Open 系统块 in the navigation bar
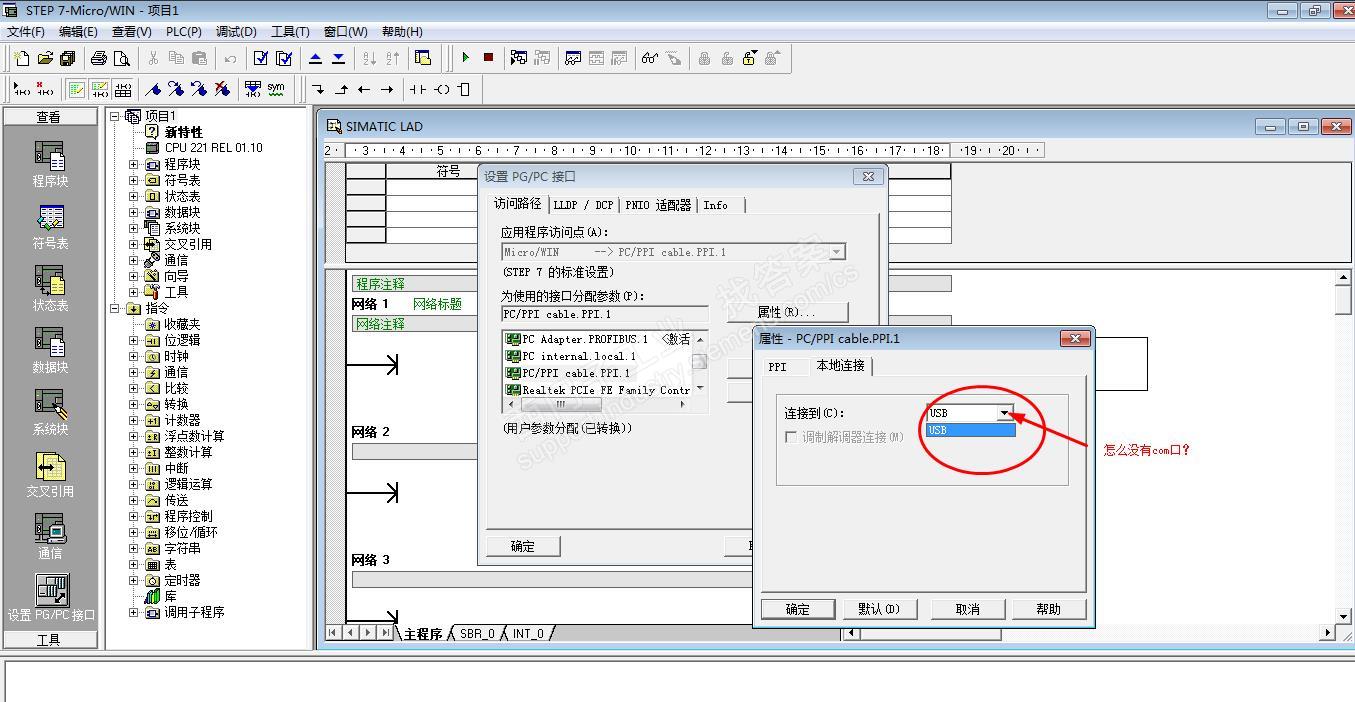This screenshot has height=702, width=1355. click(x=50, y=413)
